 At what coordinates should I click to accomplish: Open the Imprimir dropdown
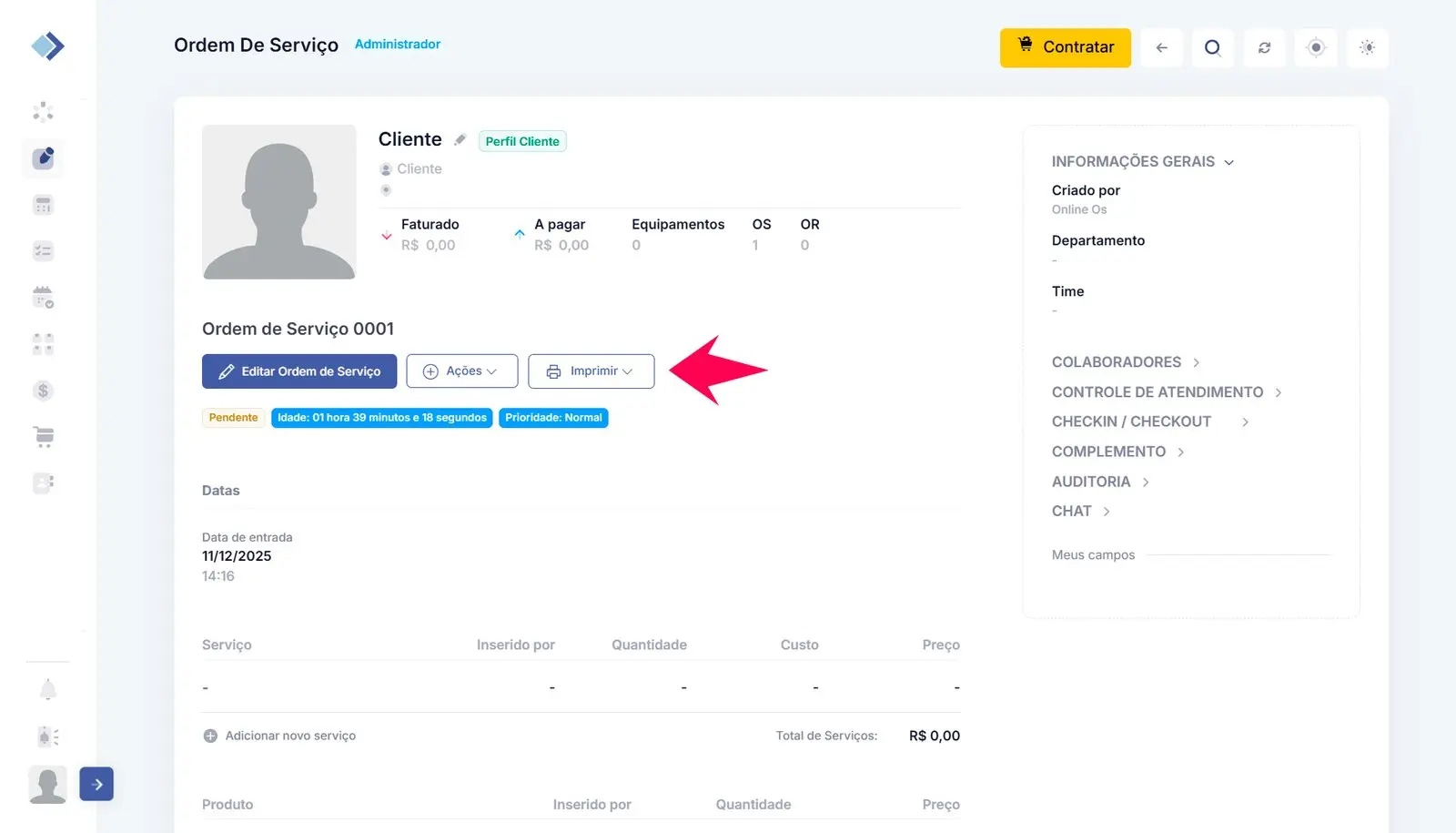click(591, 371)
